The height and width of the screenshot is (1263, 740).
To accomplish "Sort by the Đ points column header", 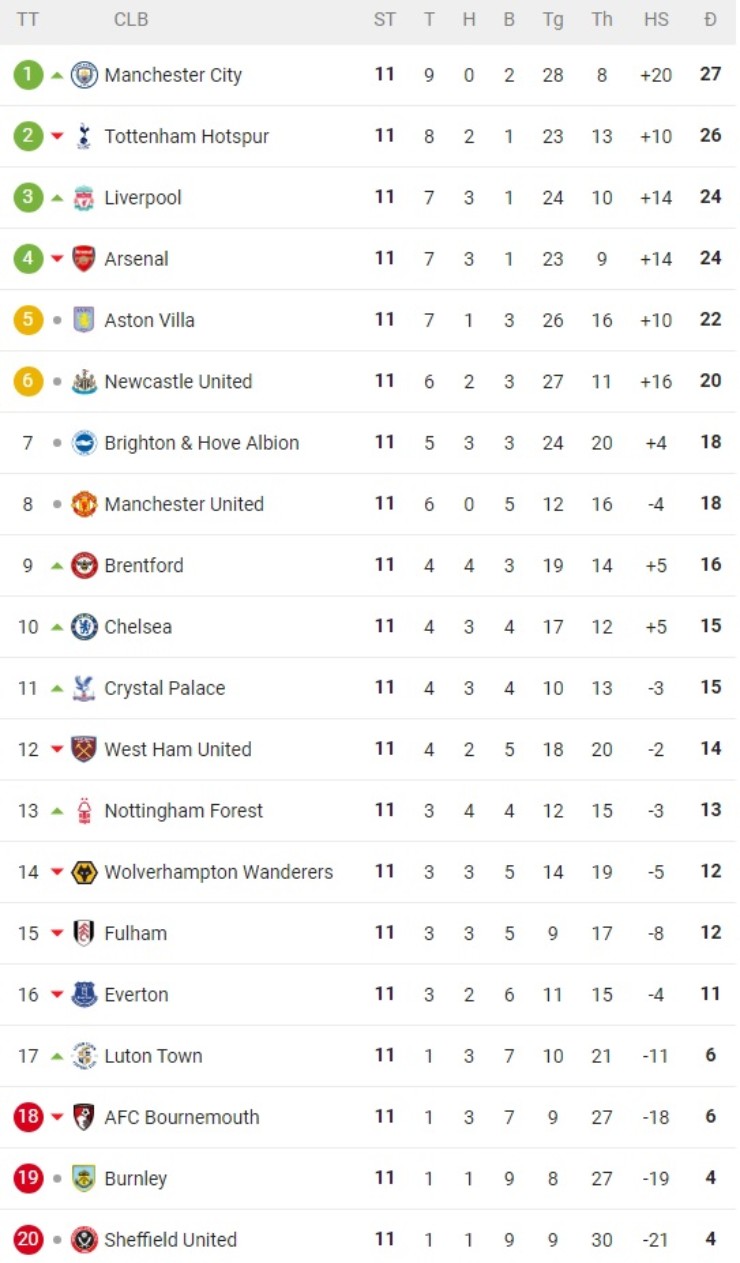I will (710, 20).
